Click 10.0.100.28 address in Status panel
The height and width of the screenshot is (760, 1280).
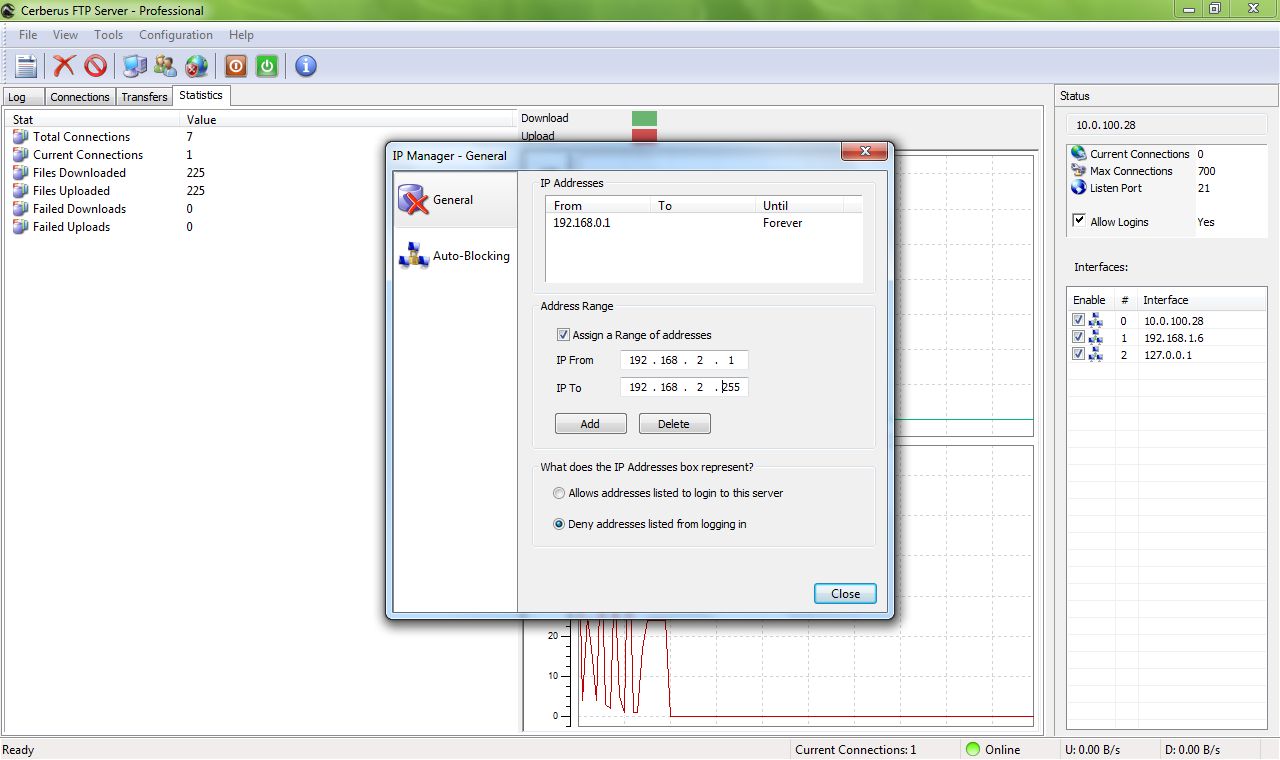click(1105, 125)
